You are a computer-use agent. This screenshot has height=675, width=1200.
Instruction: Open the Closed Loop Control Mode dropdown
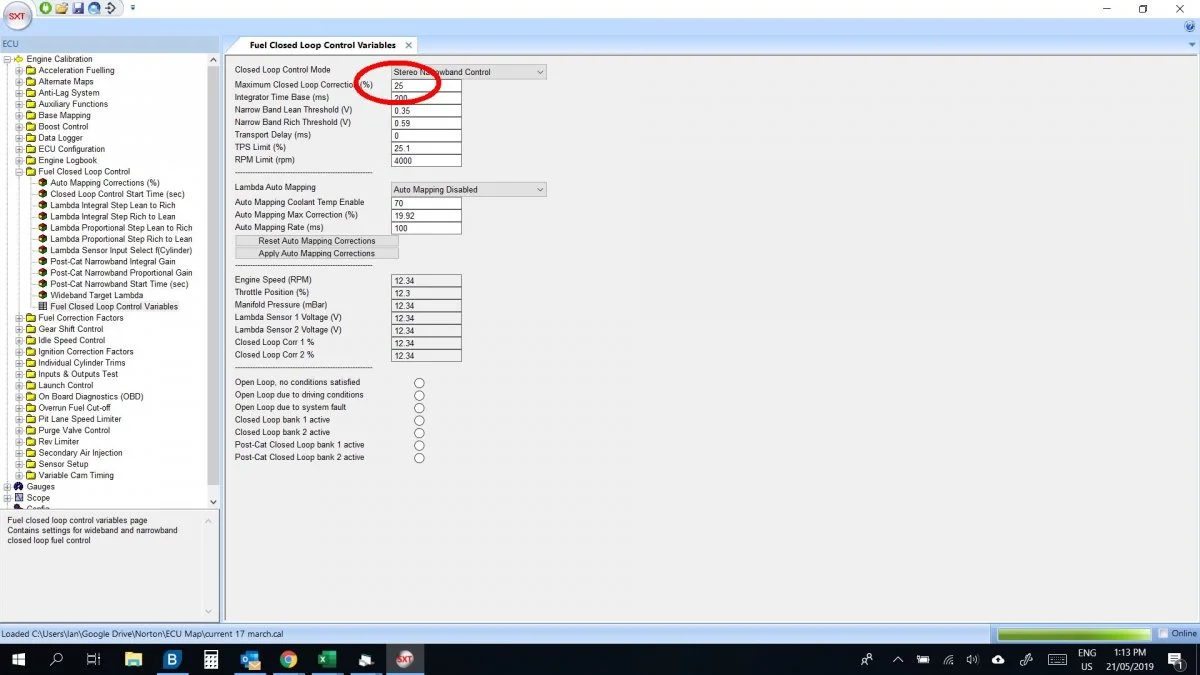click(x=540, y=72)
